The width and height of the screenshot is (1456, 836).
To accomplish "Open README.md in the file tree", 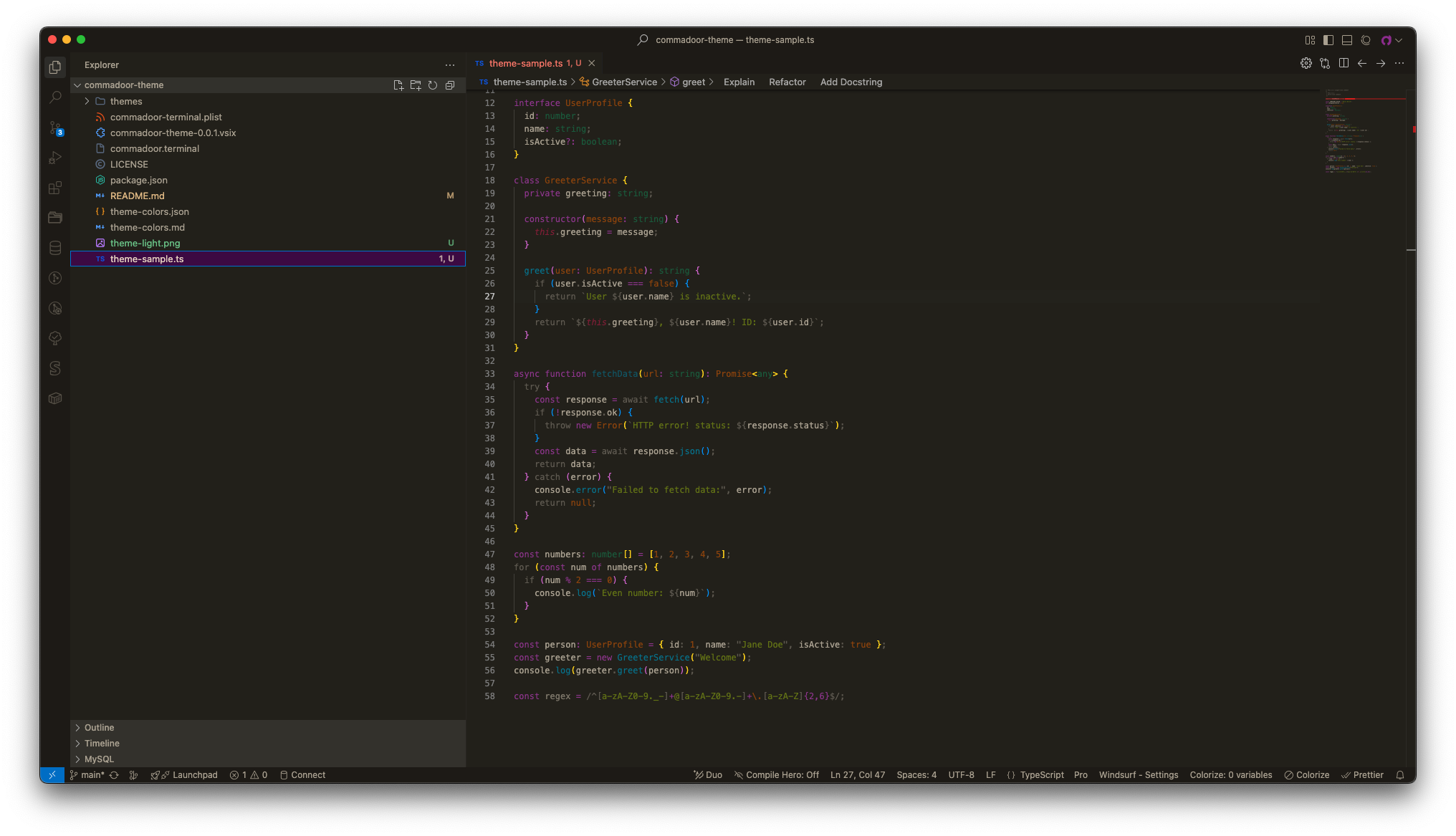I will point(268,196).
